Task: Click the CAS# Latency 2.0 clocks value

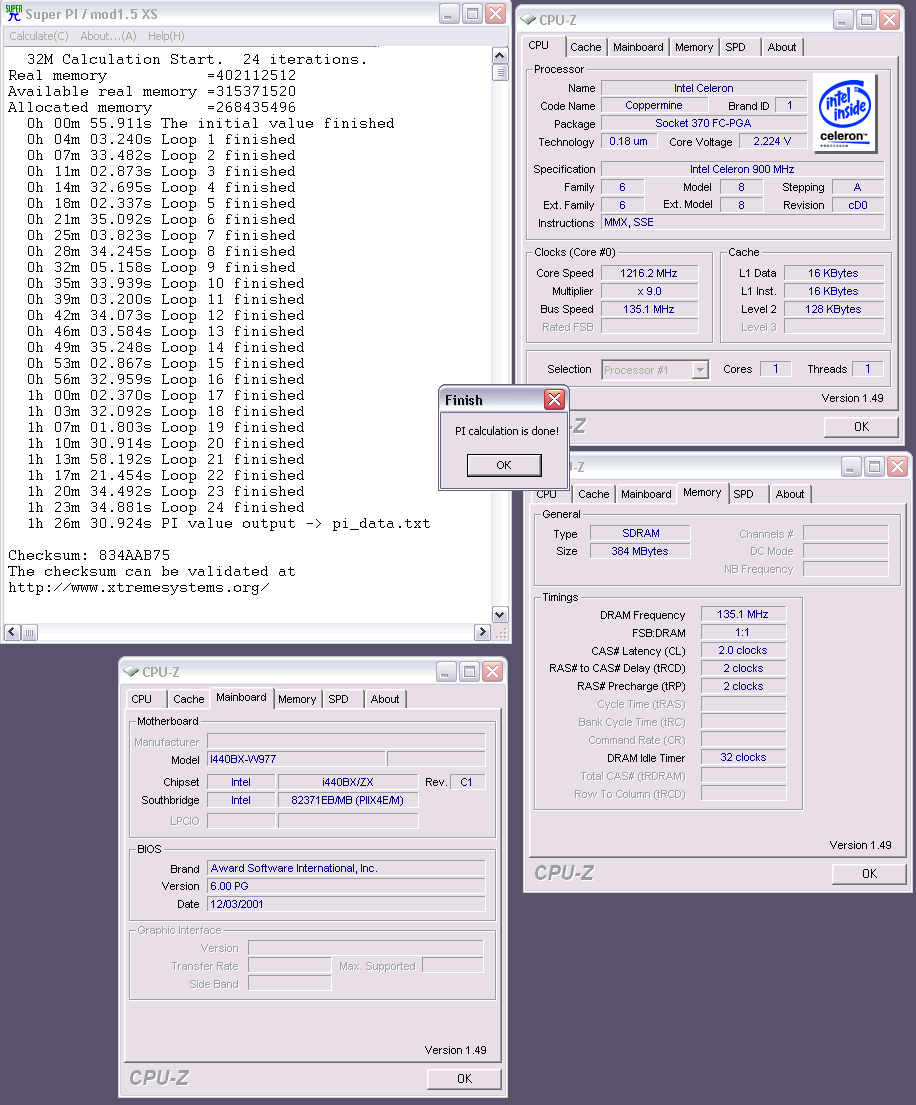Action: coord(743,650)
